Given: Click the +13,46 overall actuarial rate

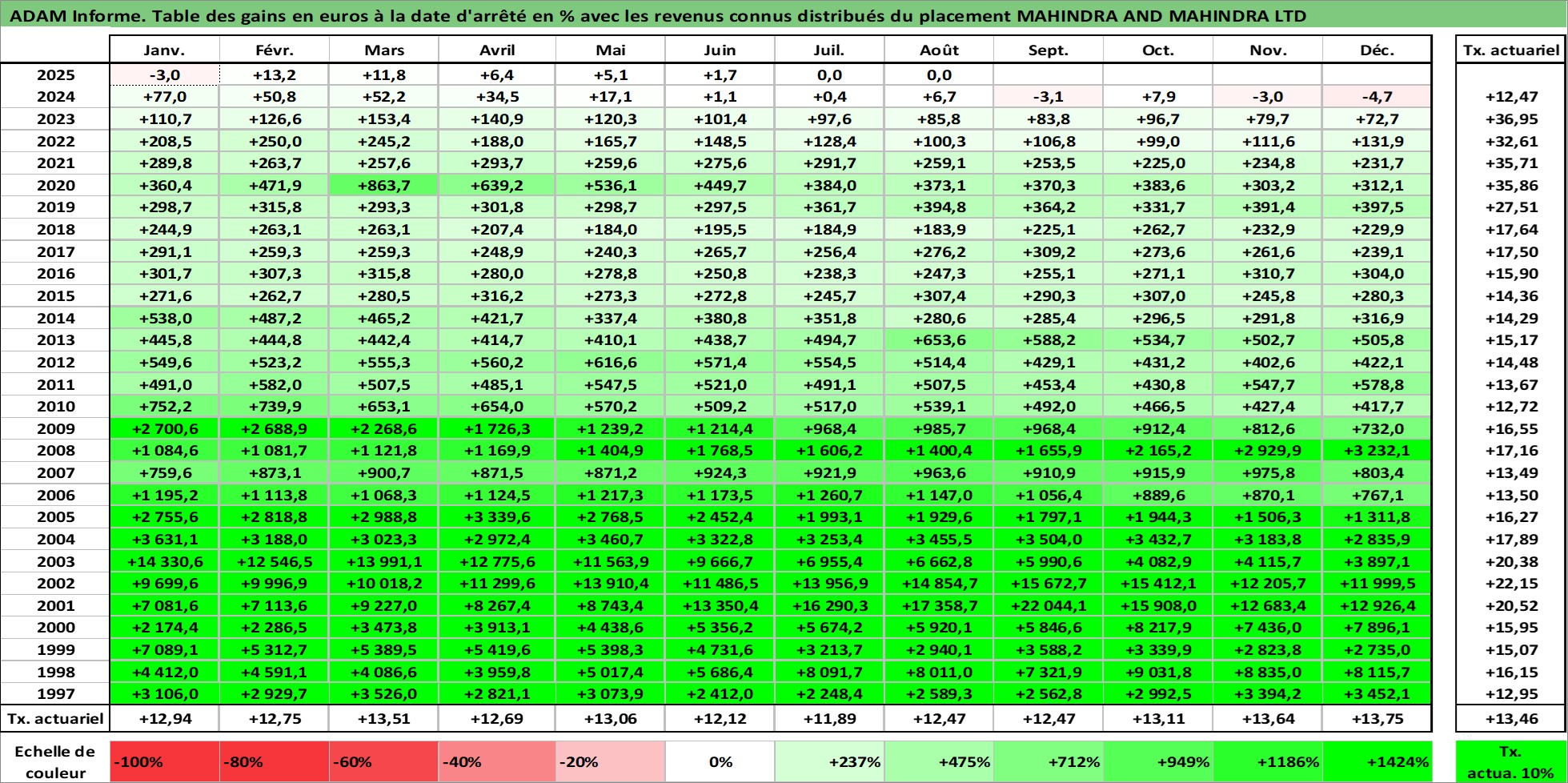Looking at the screenshot, I should point(1511,719).
